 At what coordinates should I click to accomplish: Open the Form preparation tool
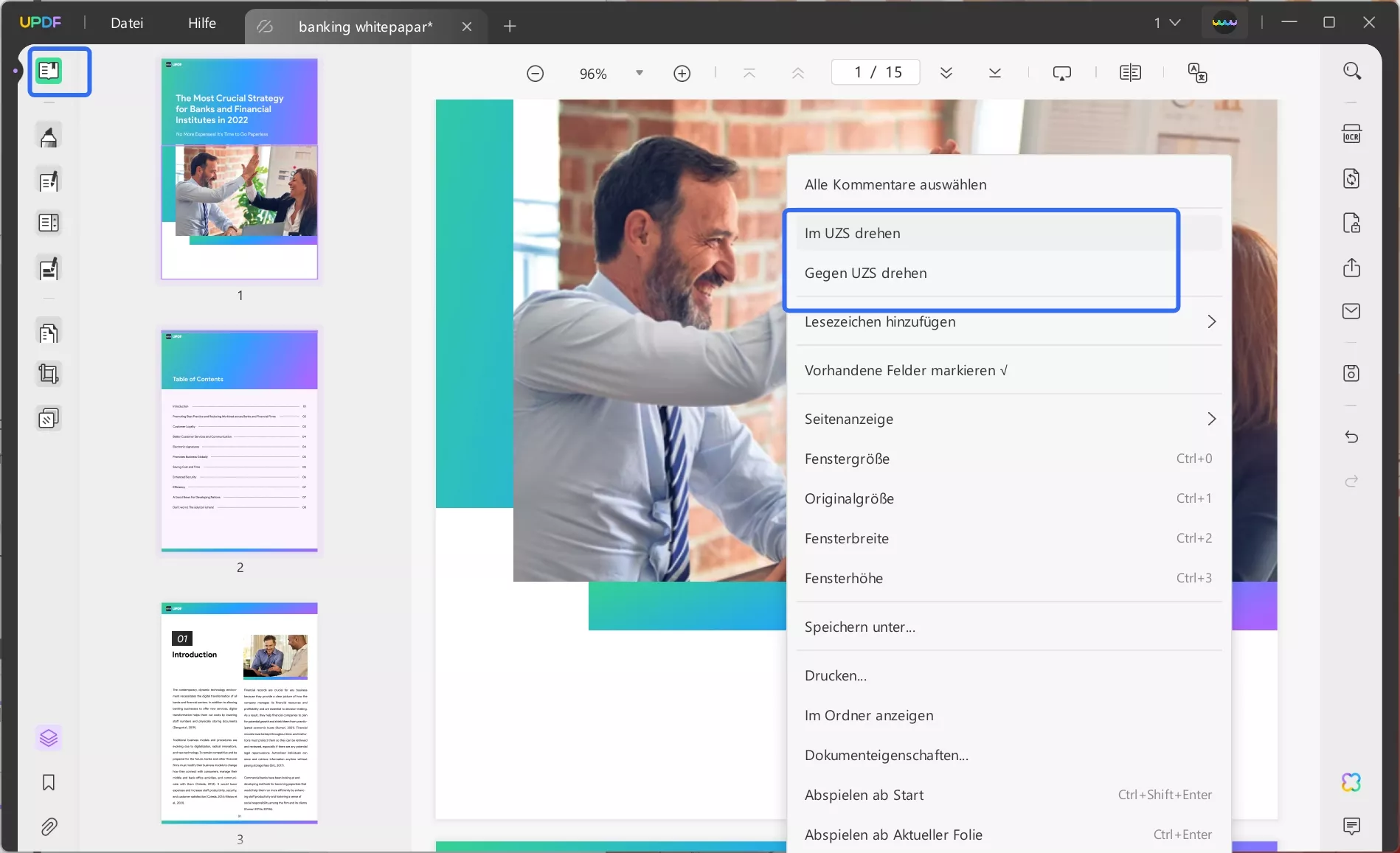point(49,223)
